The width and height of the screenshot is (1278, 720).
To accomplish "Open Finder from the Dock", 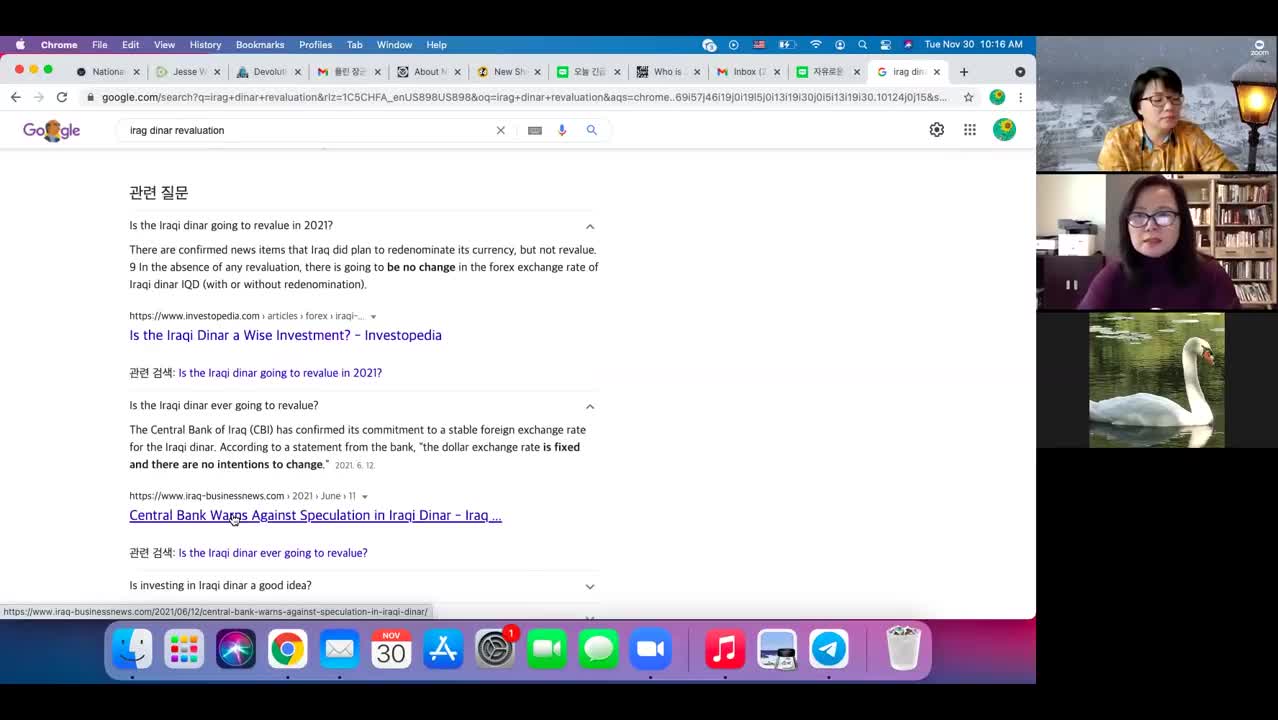I will (x=132, y=650).
